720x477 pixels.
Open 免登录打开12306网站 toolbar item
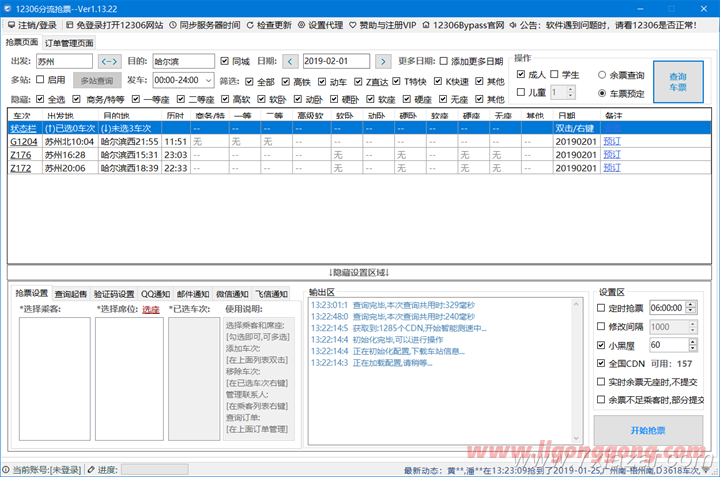[x=114, y=25]
